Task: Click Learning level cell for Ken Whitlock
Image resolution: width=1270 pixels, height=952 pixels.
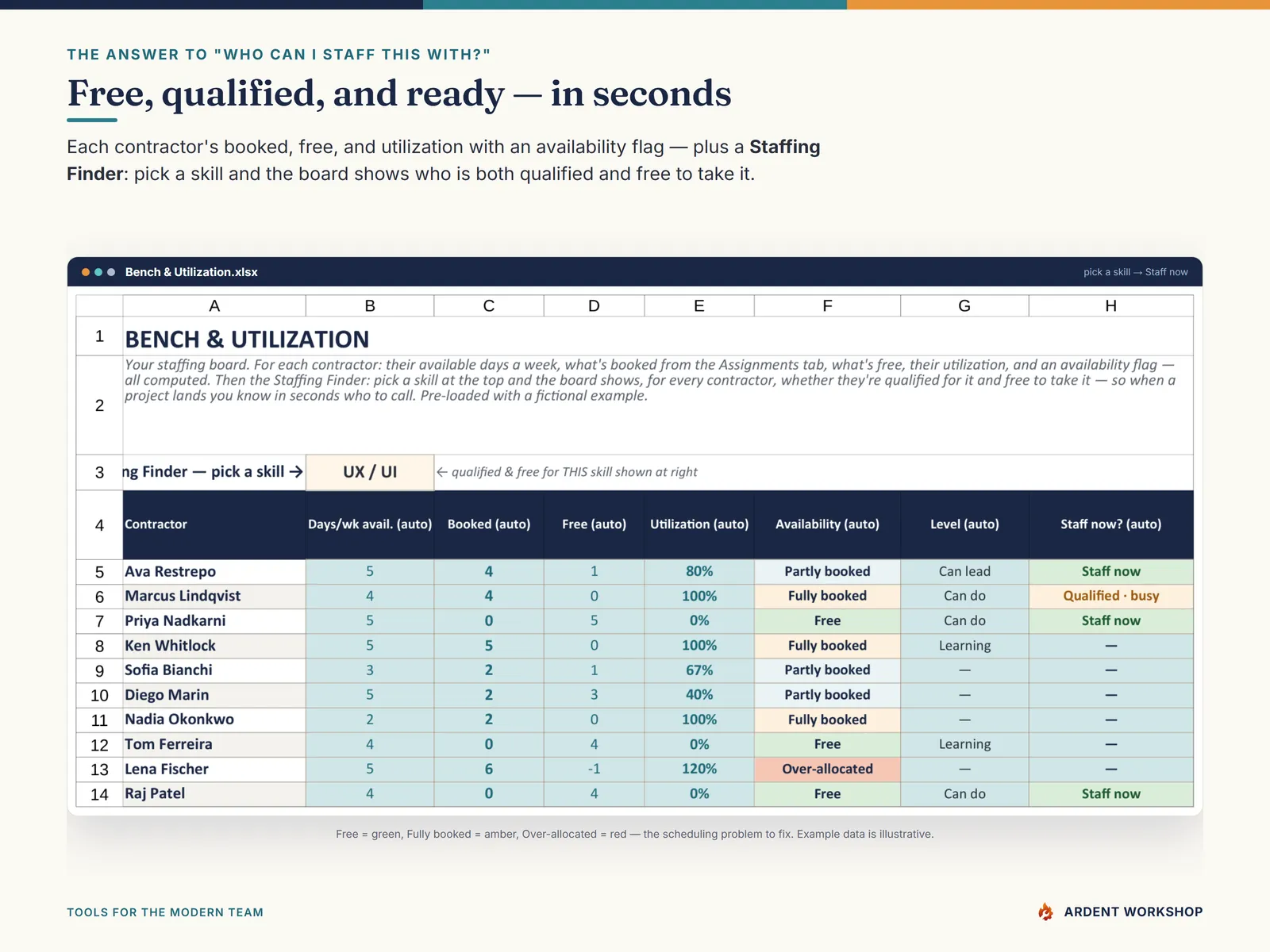Action: [965, 646]
